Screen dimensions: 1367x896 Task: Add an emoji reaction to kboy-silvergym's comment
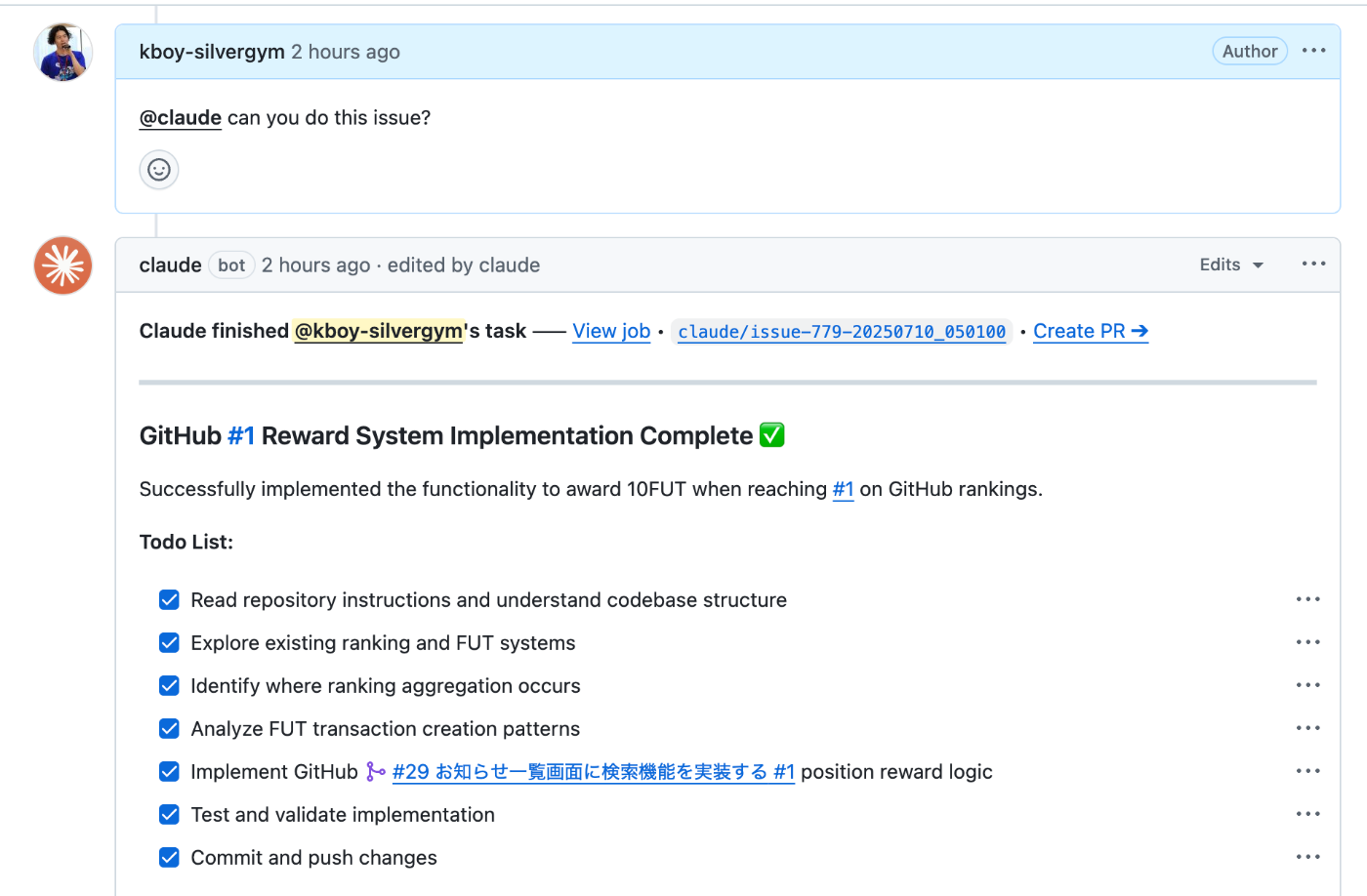tap(159, 170)
